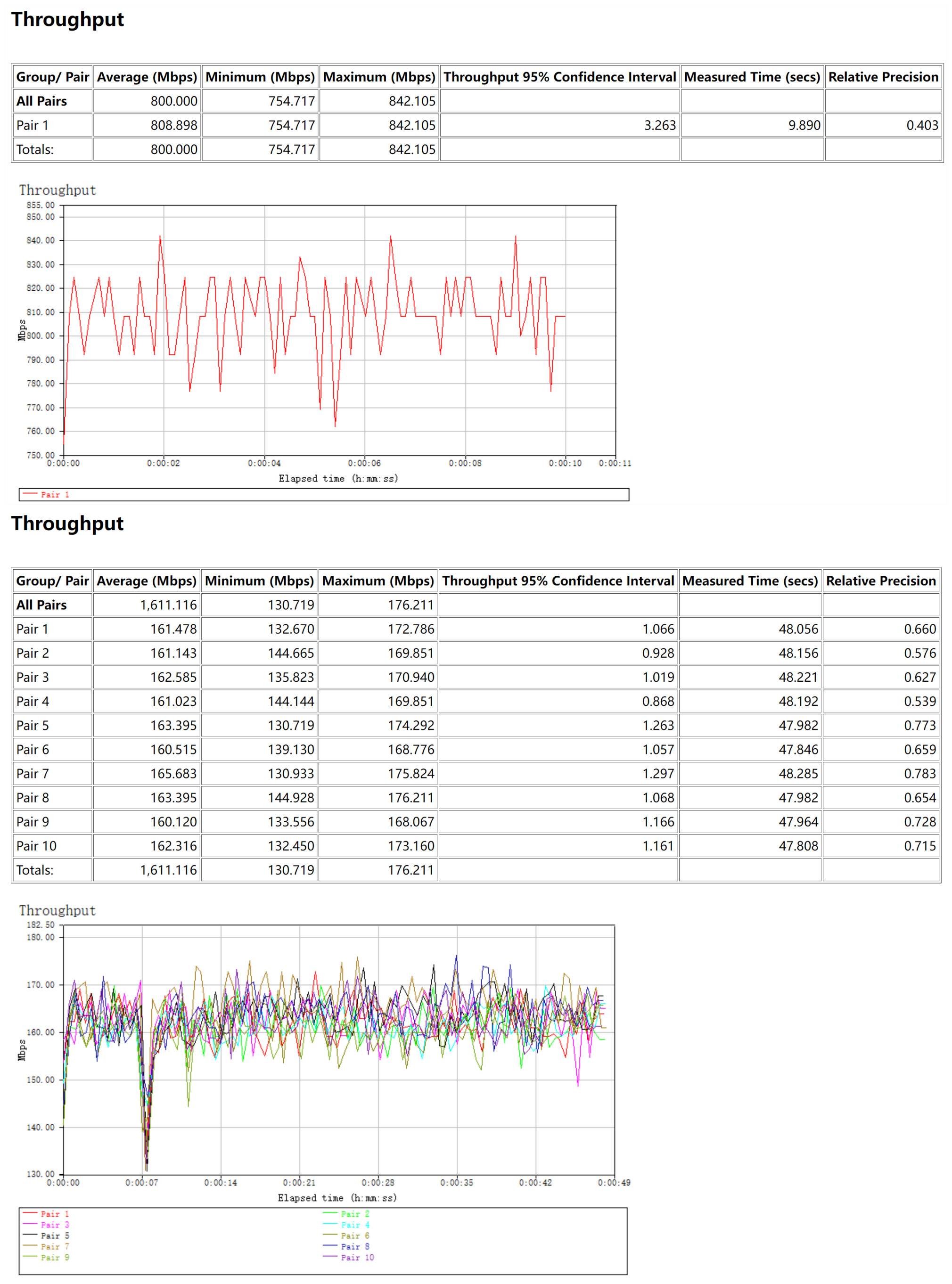This screenshot has height=1284, width=952.
Task: Click the Pair 10 purple legend entry
Action: (357, 1257)
